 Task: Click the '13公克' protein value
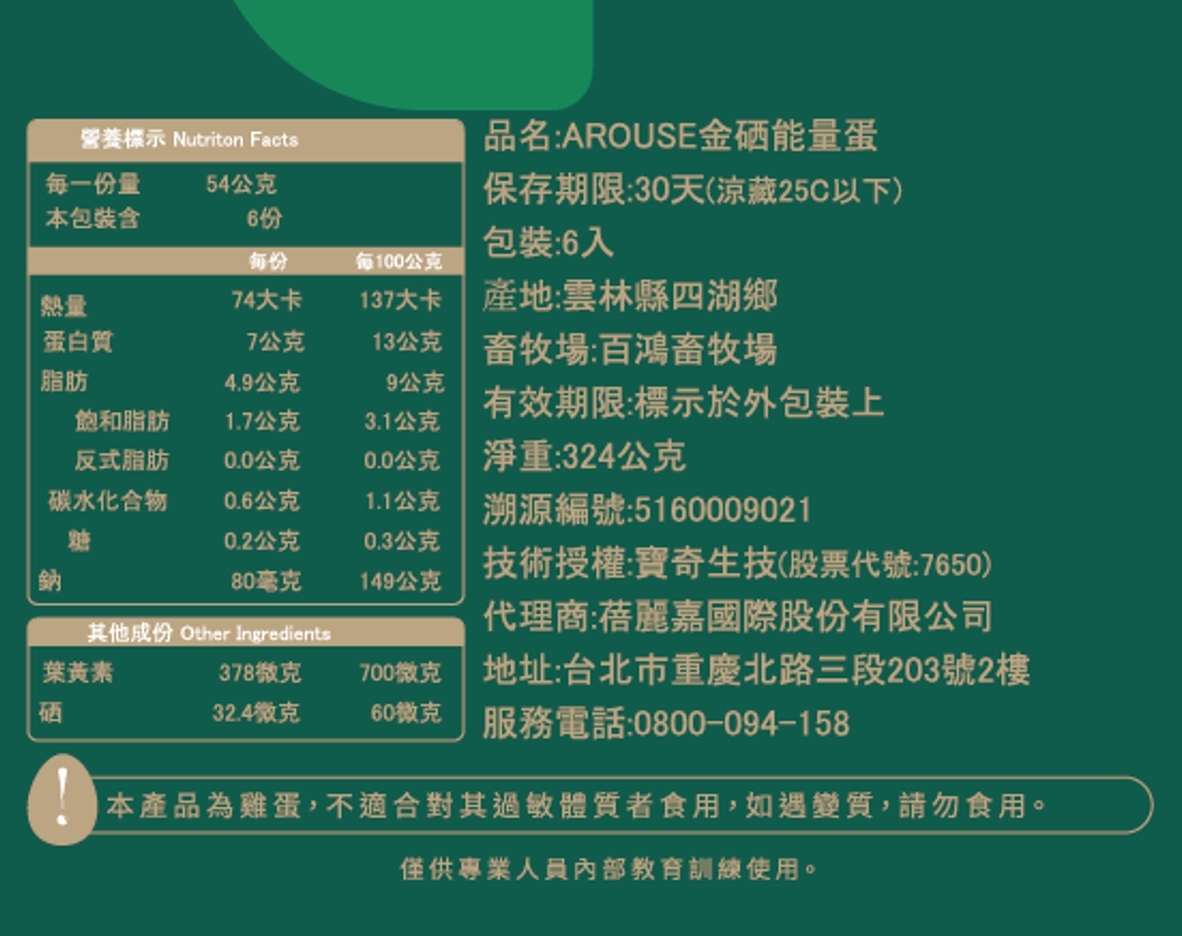coord(407,341)
